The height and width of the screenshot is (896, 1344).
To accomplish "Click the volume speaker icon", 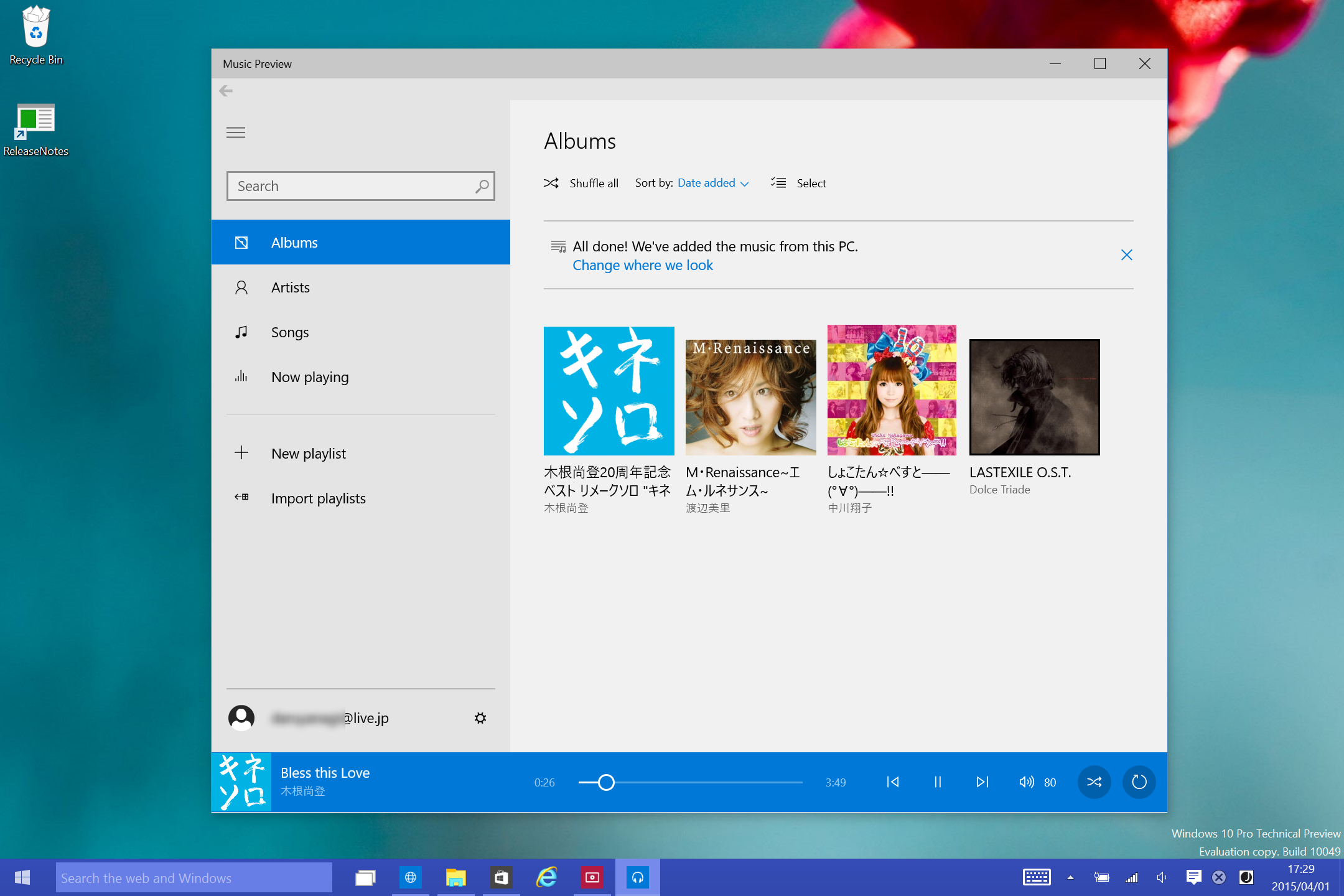I will [1026, 782].
